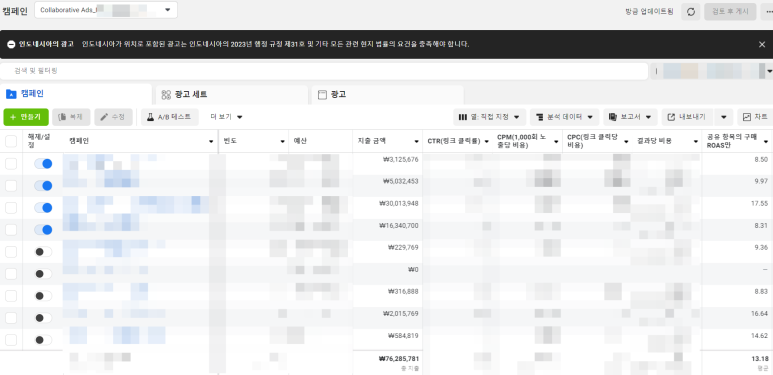Open the CPM column header dropdown arrow
773x375 pixels.
pos(556,141)
